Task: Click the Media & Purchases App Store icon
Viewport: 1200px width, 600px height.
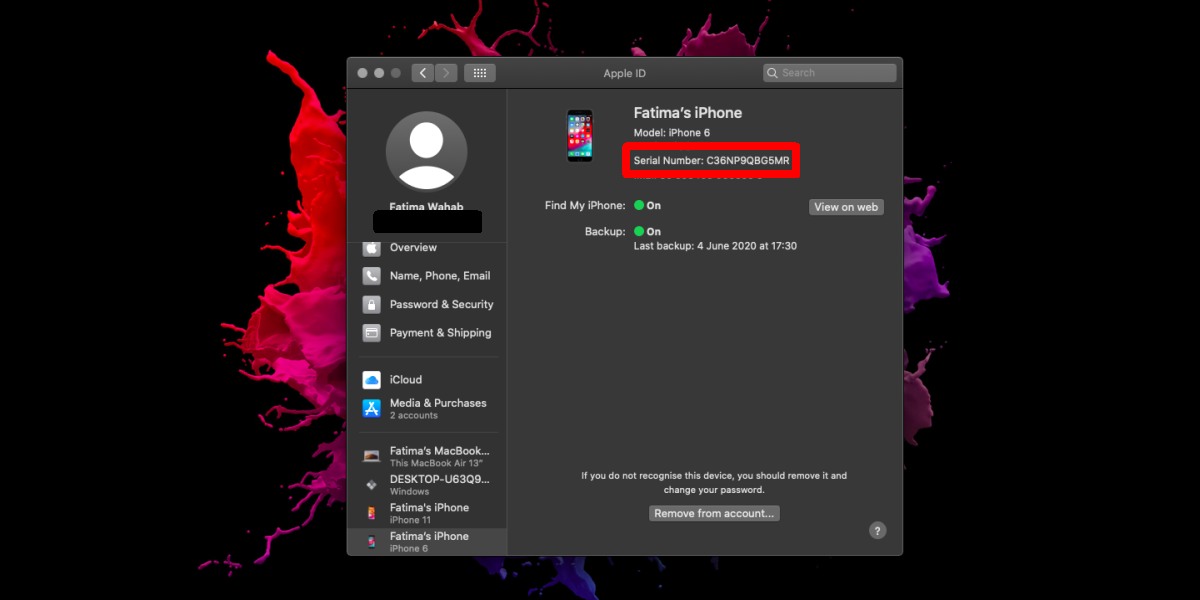Action: point(372,408)
